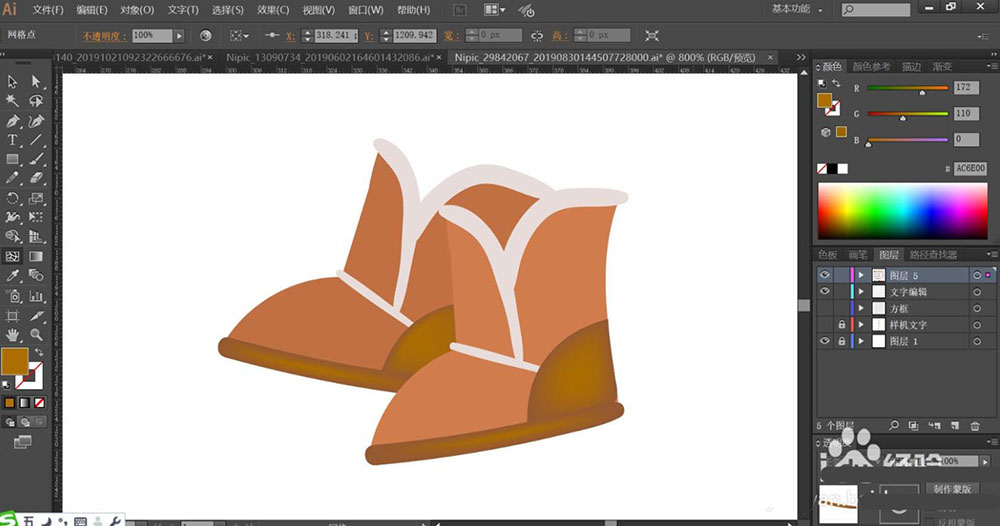The height and width of the screenshot is (526, 1000).
Task: Switch to the 路径查找器 panel tab
Action: click(x=931, y=255)
